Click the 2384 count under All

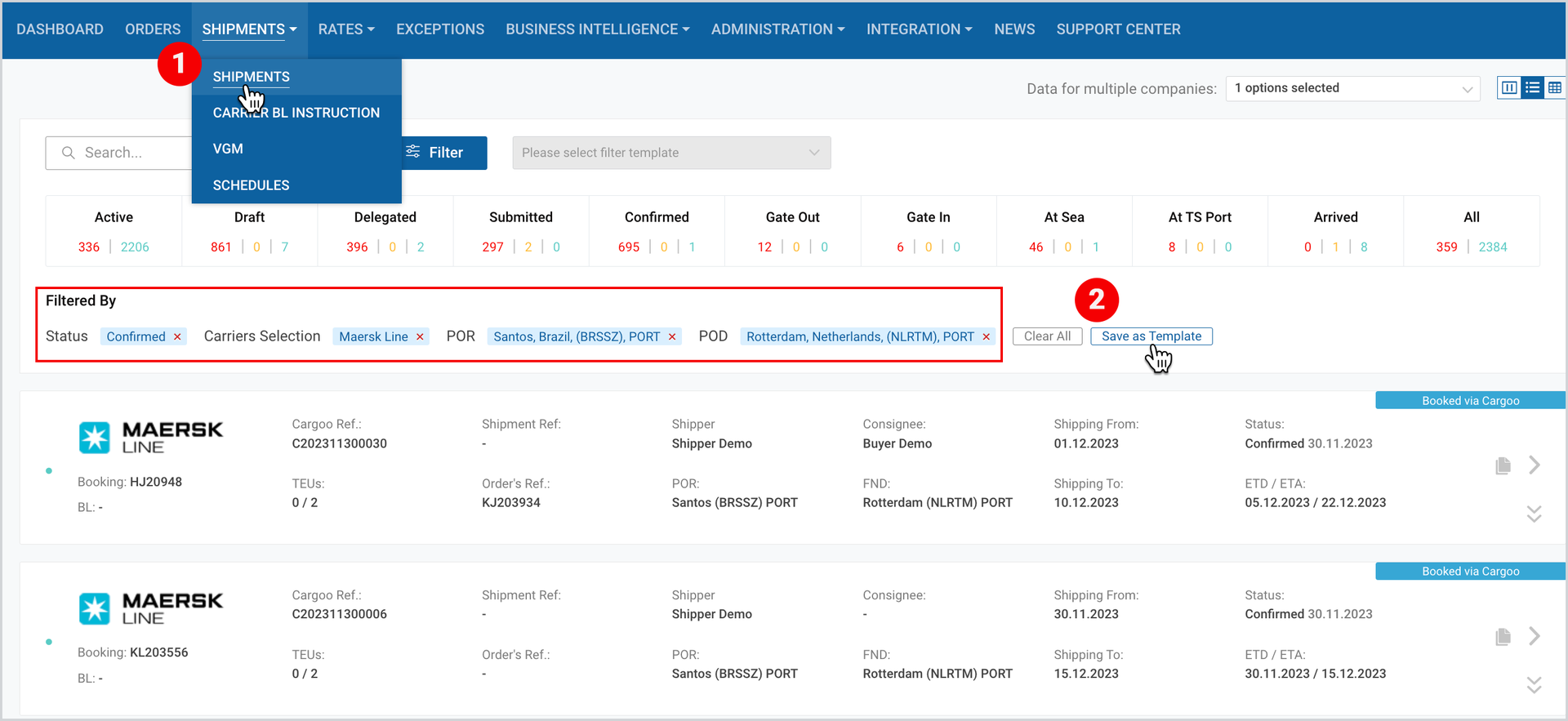1493,247
